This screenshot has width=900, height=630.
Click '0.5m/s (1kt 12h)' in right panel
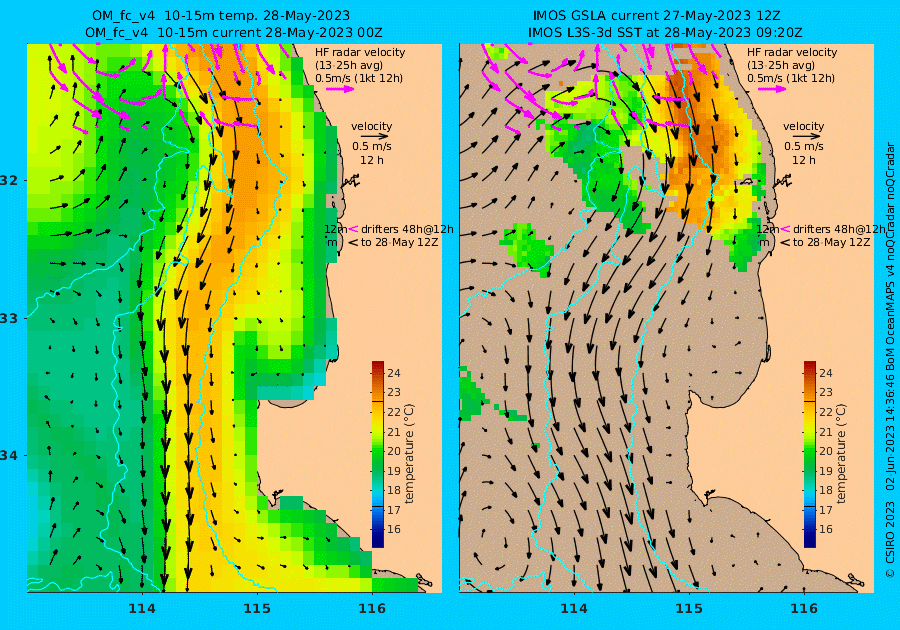(790, 78)
